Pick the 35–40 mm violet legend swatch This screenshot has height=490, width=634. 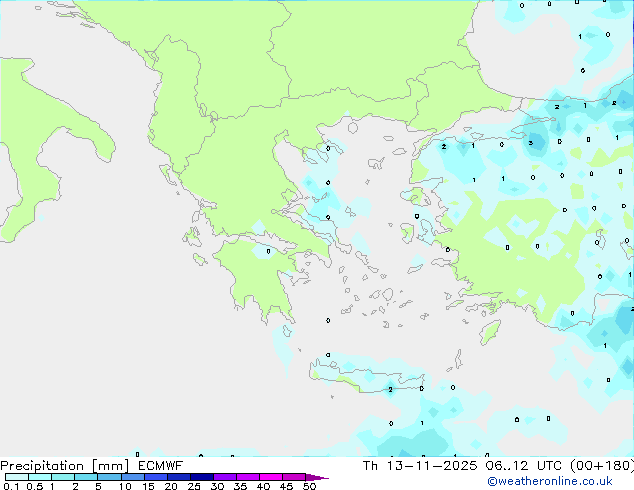[x=248, y=477]
